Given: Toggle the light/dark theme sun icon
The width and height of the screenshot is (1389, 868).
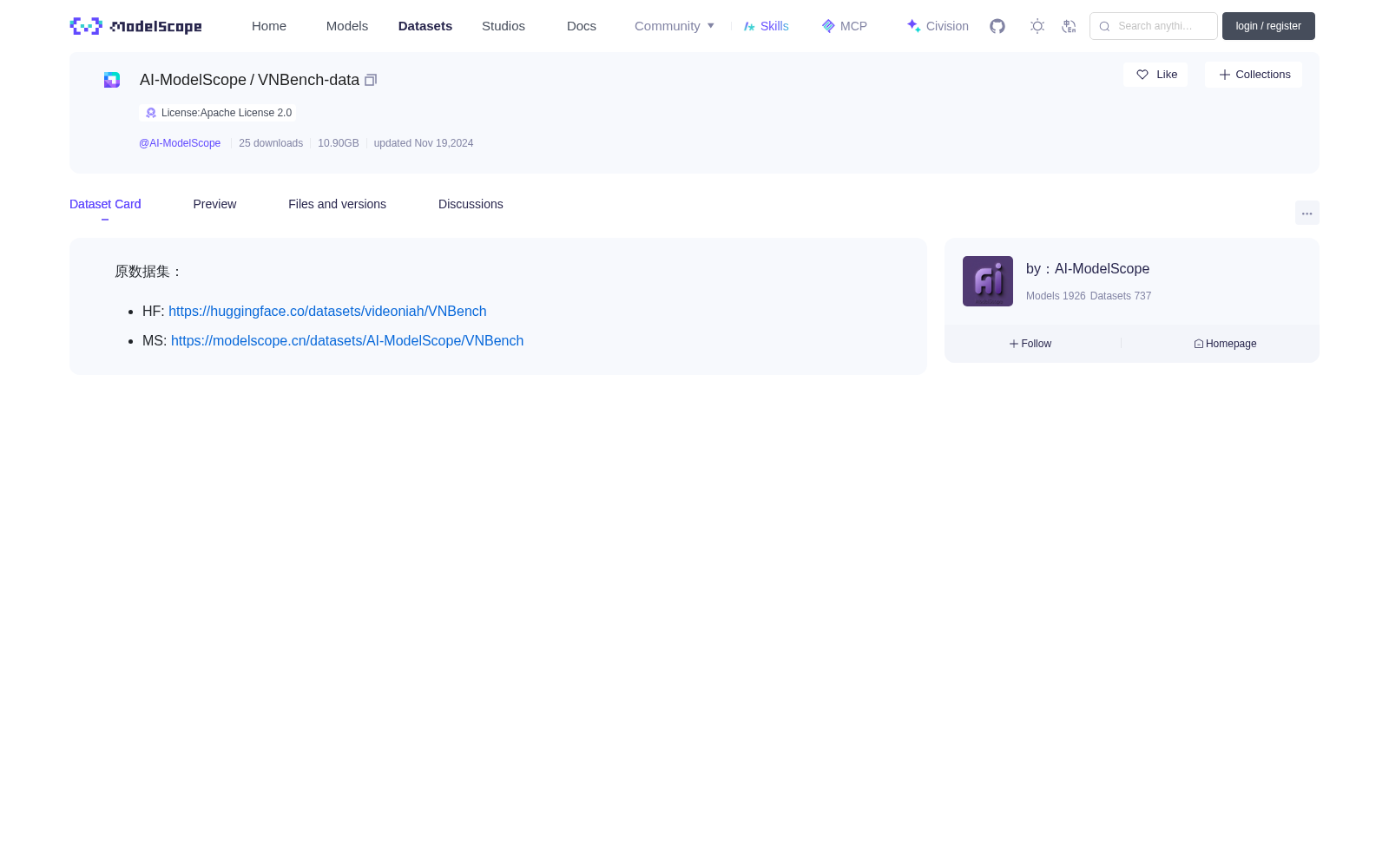Looking at the screenshot, I should pyautogui.click(x=1037, y=26).
